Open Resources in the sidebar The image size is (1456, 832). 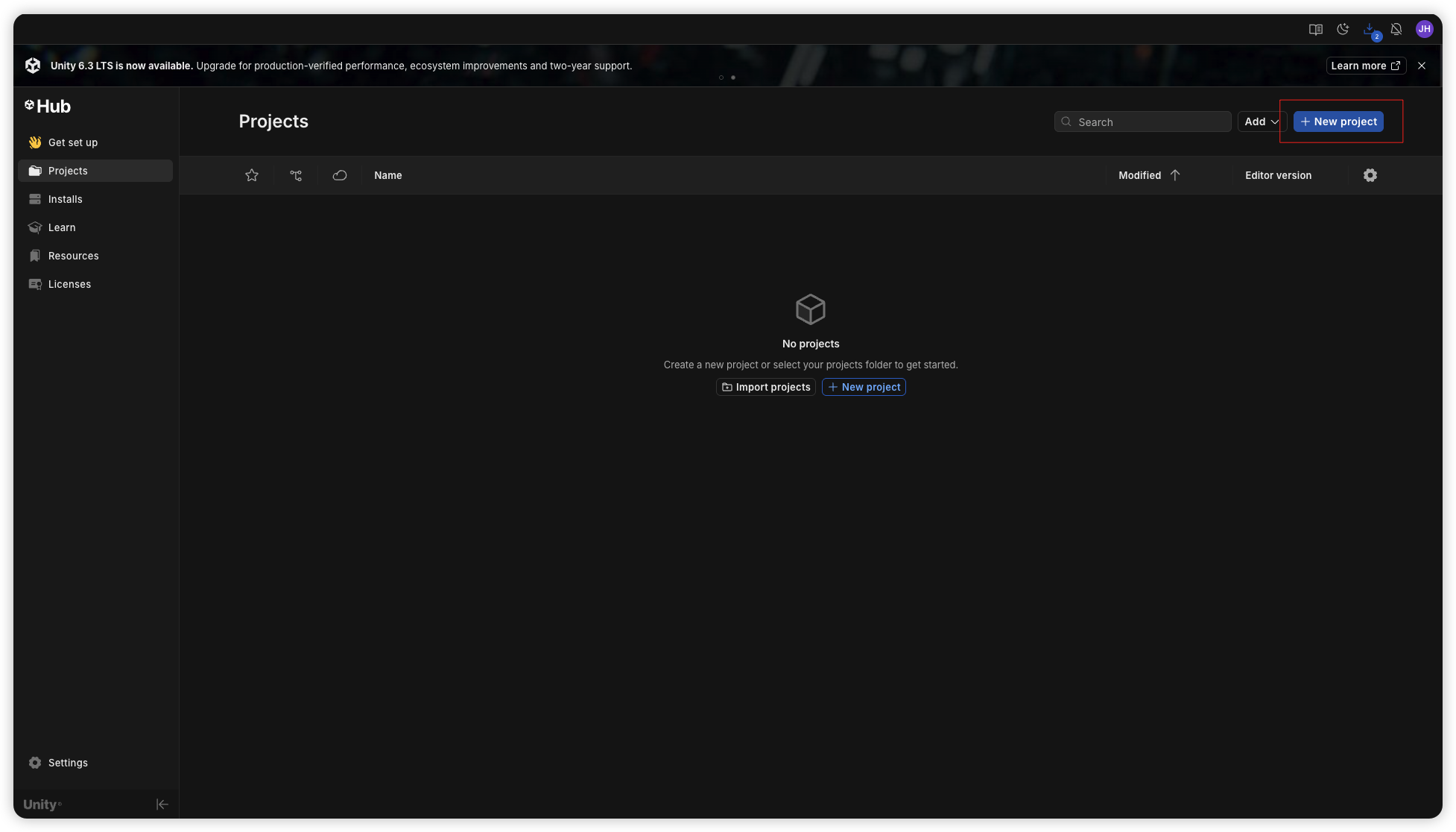(95, 256)
